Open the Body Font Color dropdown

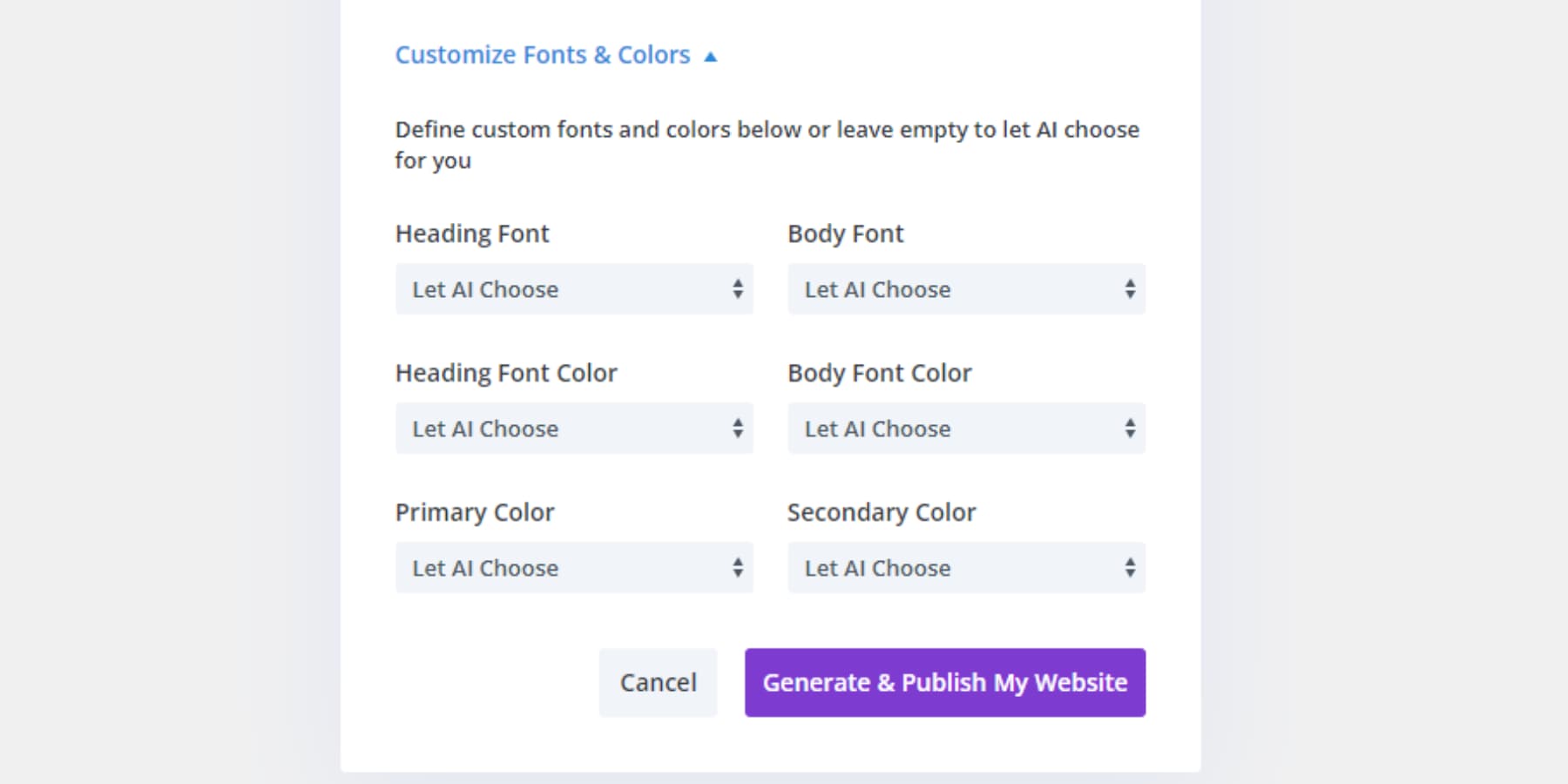[966, 429]
